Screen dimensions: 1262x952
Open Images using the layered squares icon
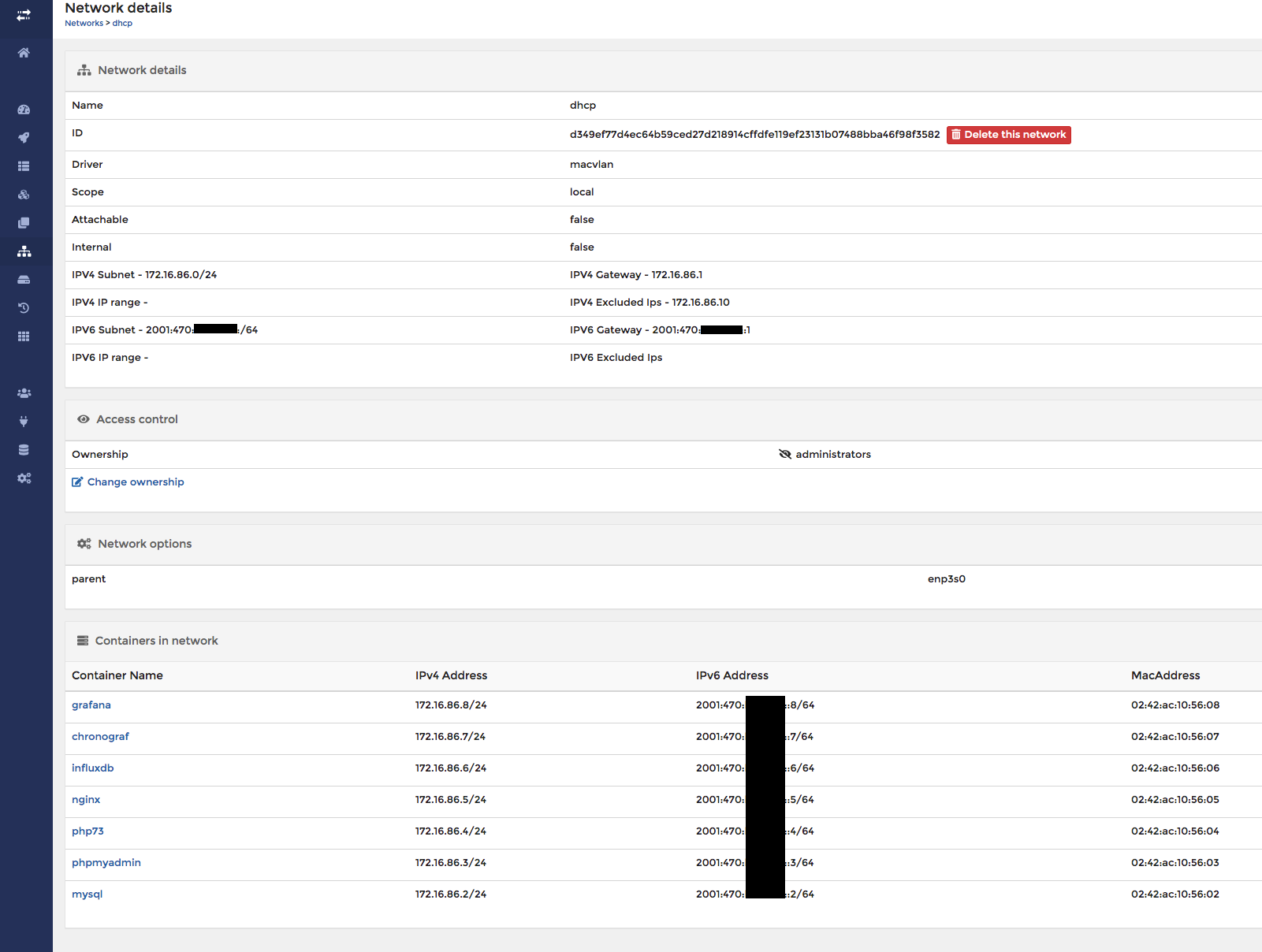click(24, 222)
